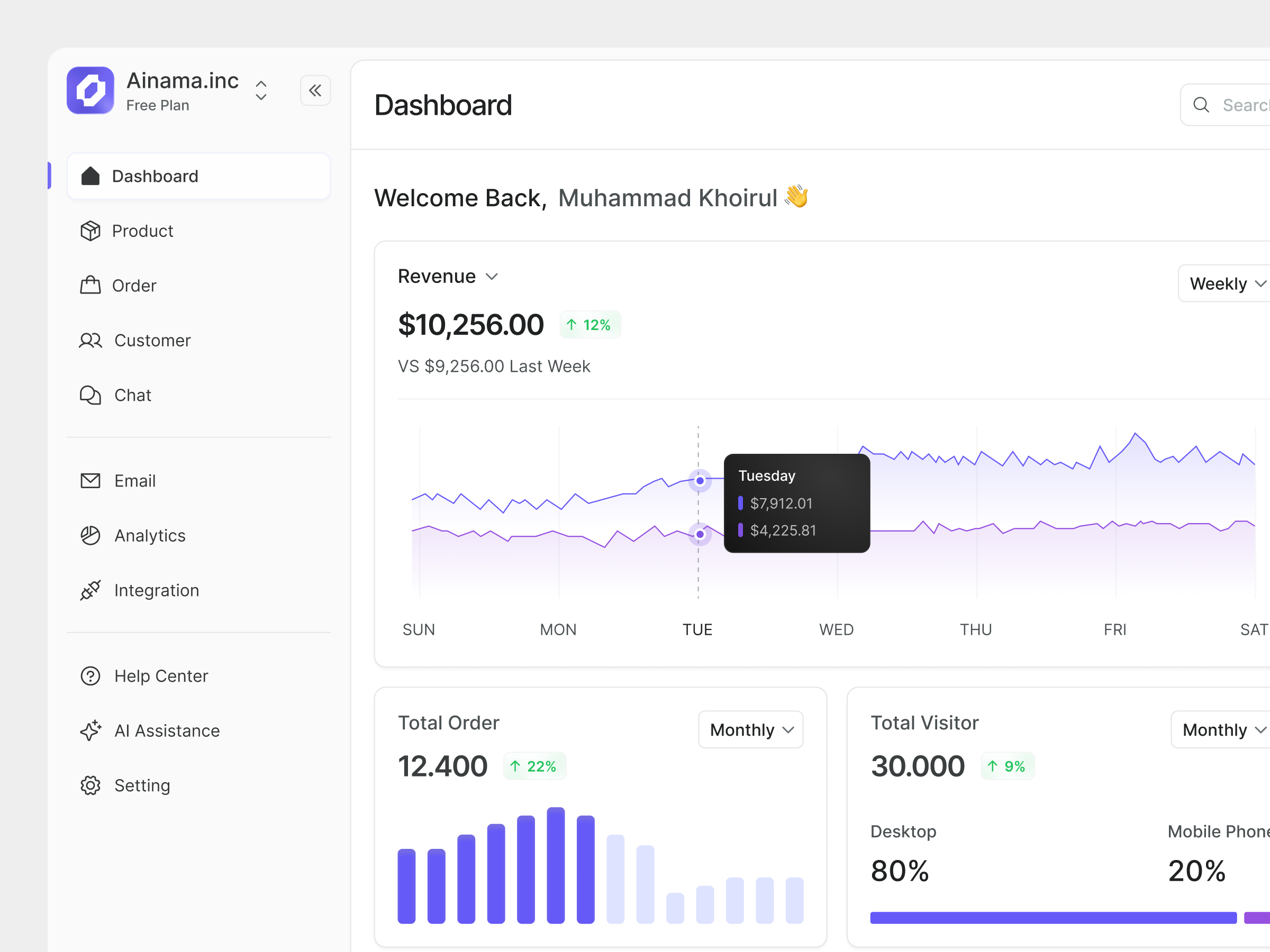Click the 30.000 total visitor value
The width and height of the screenshot is (1270, 952).
coord(918,766)
